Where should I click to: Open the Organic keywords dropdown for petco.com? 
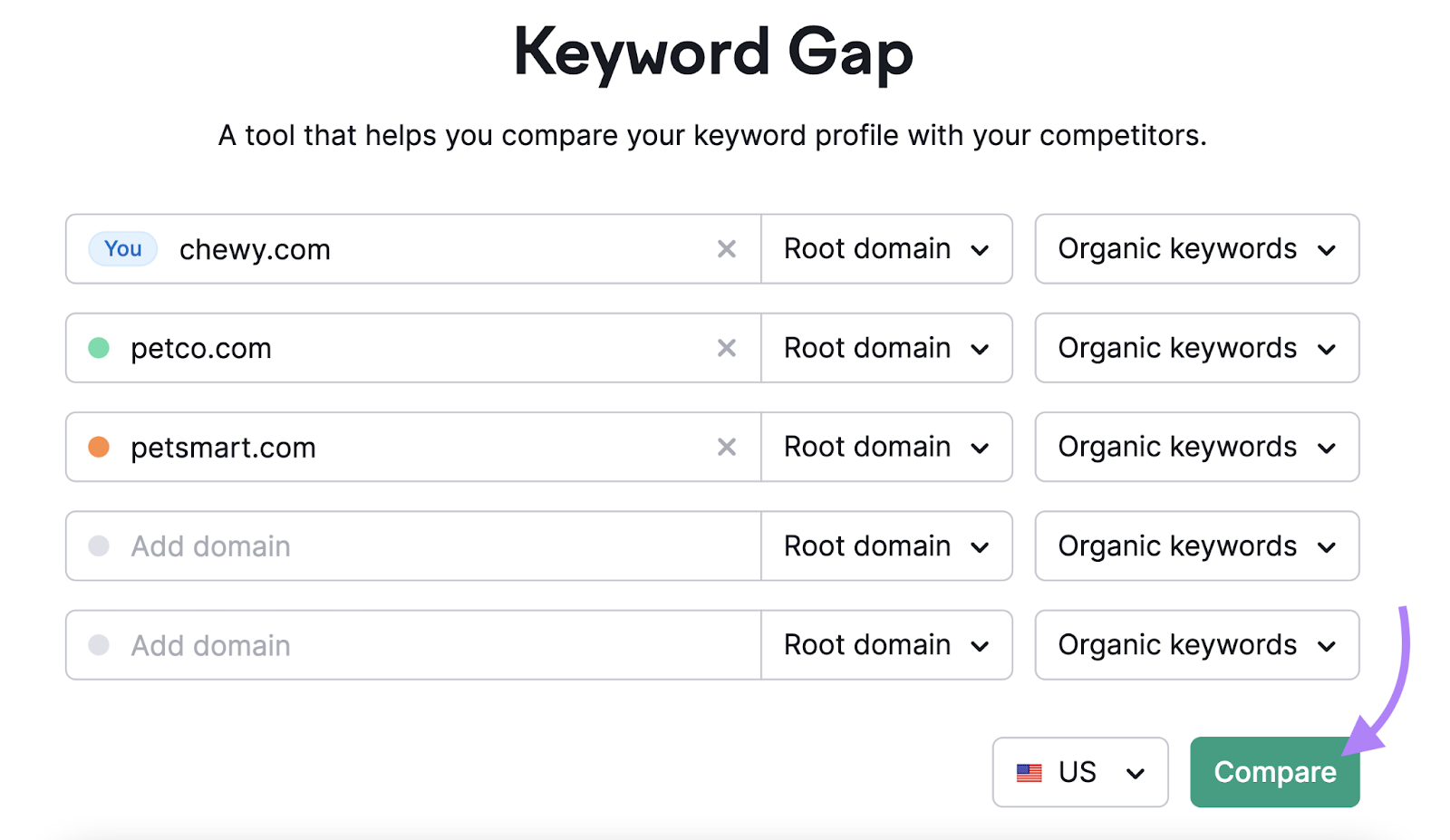tap(1196, 348)
